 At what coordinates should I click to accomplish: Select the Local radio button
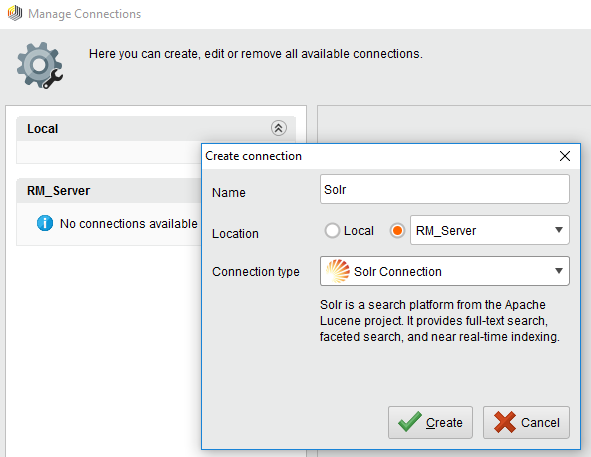[x=332, y=230]
